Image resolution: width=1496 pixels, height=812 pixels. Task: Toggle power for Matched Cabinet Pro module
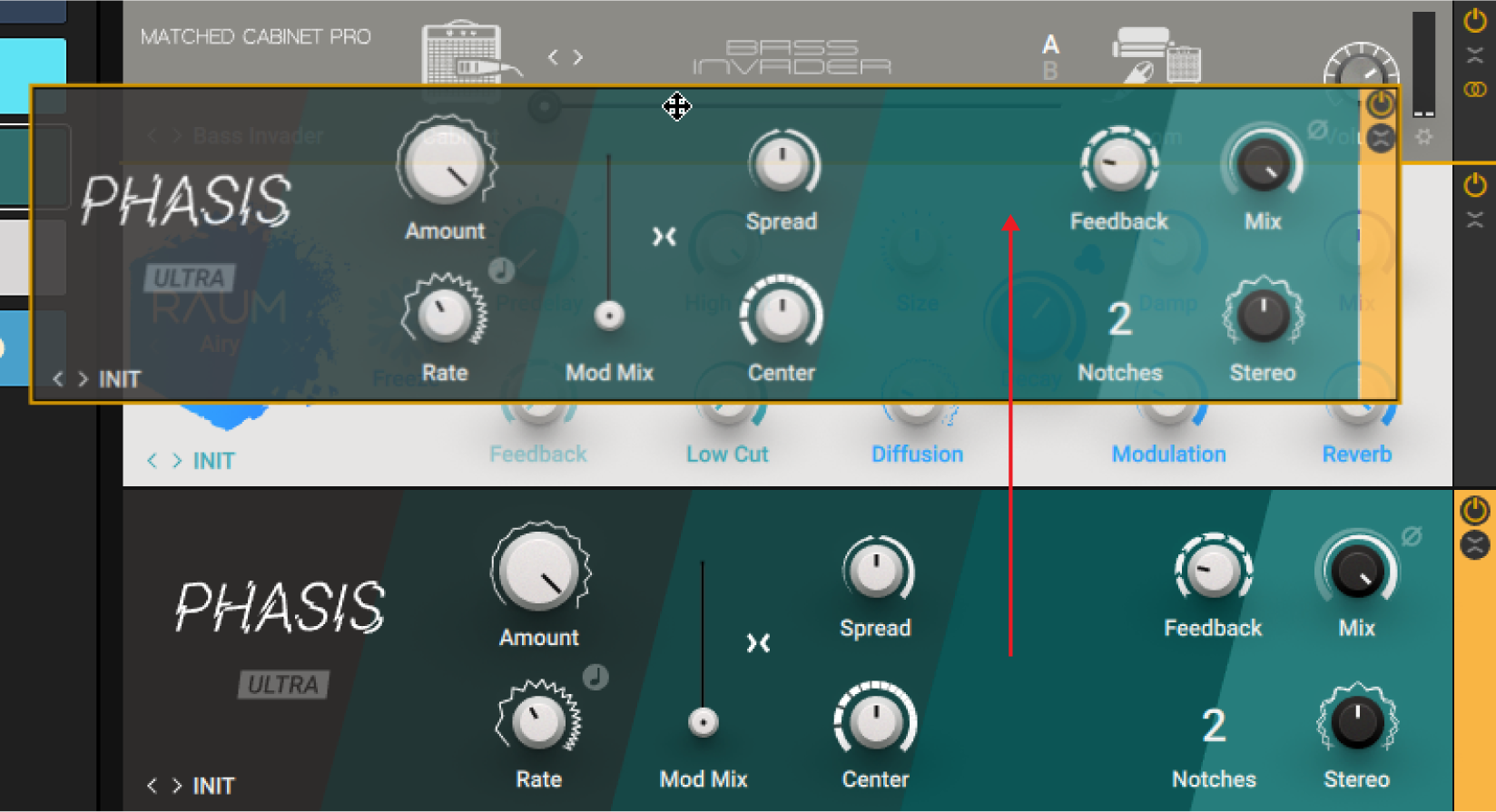(1475, 20)
